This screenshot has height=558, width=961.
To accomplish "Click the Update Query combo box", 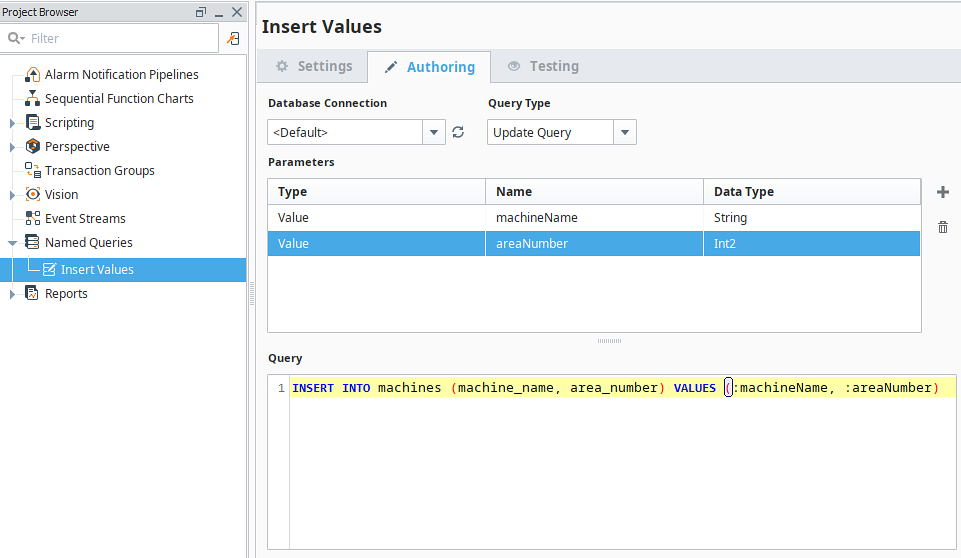I will tap(561, 132).
